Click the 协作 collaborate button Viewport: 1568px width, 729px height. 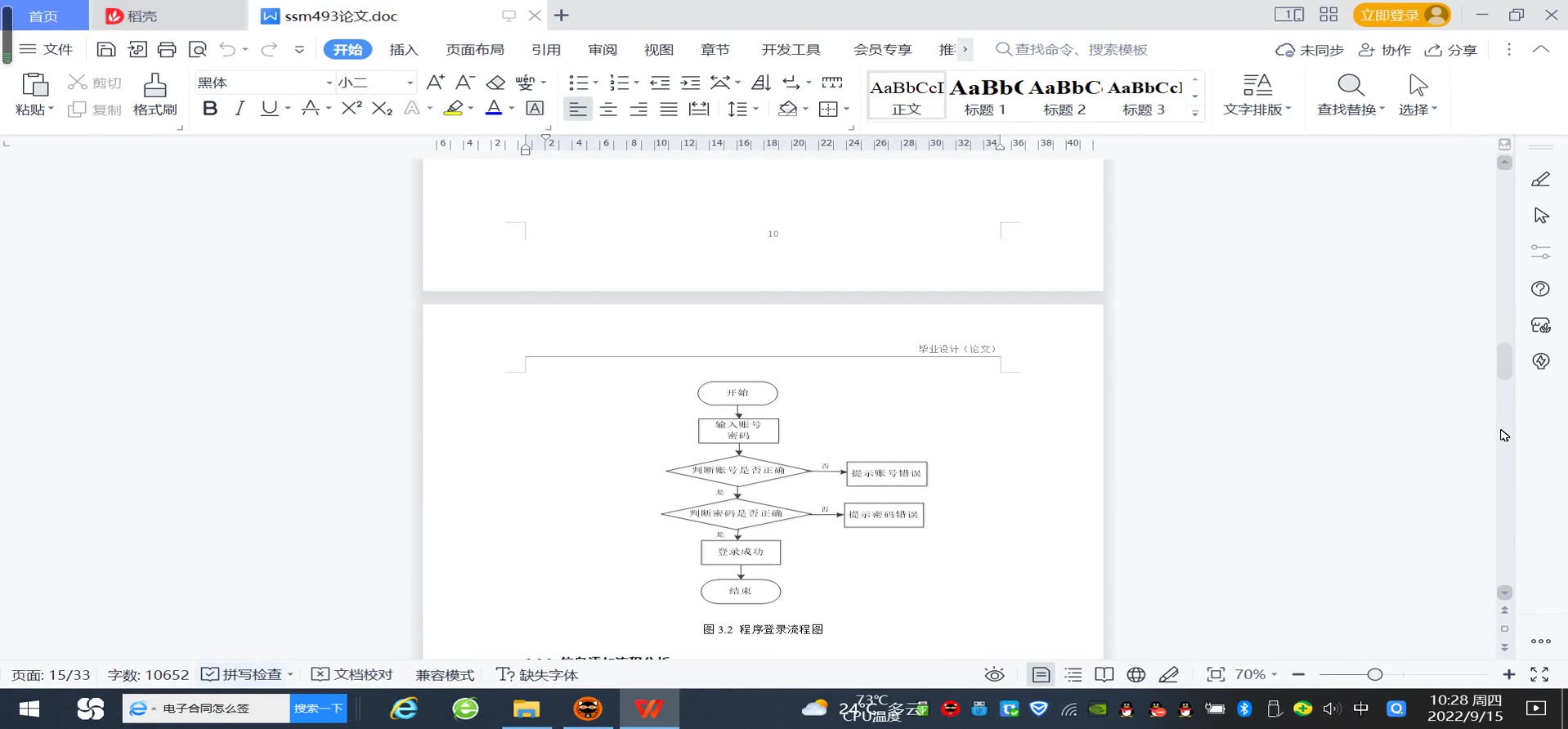coord(1385,51)
